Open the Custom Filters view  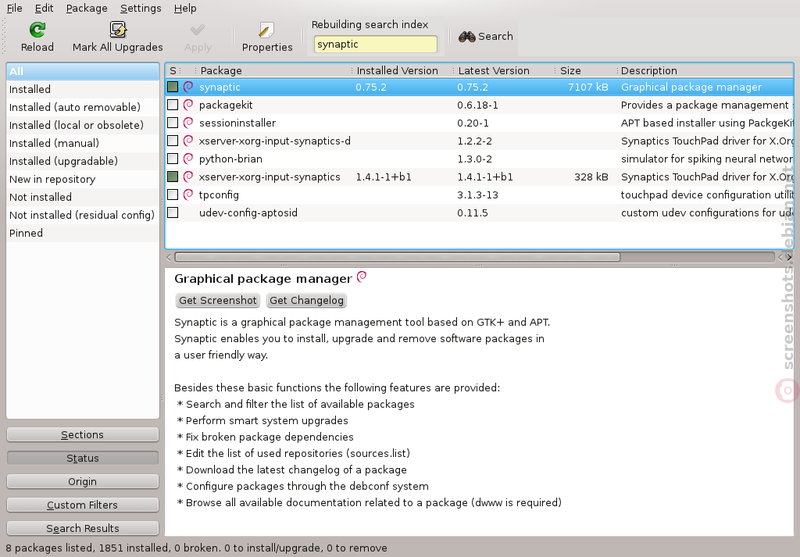[x=83, y=505]
